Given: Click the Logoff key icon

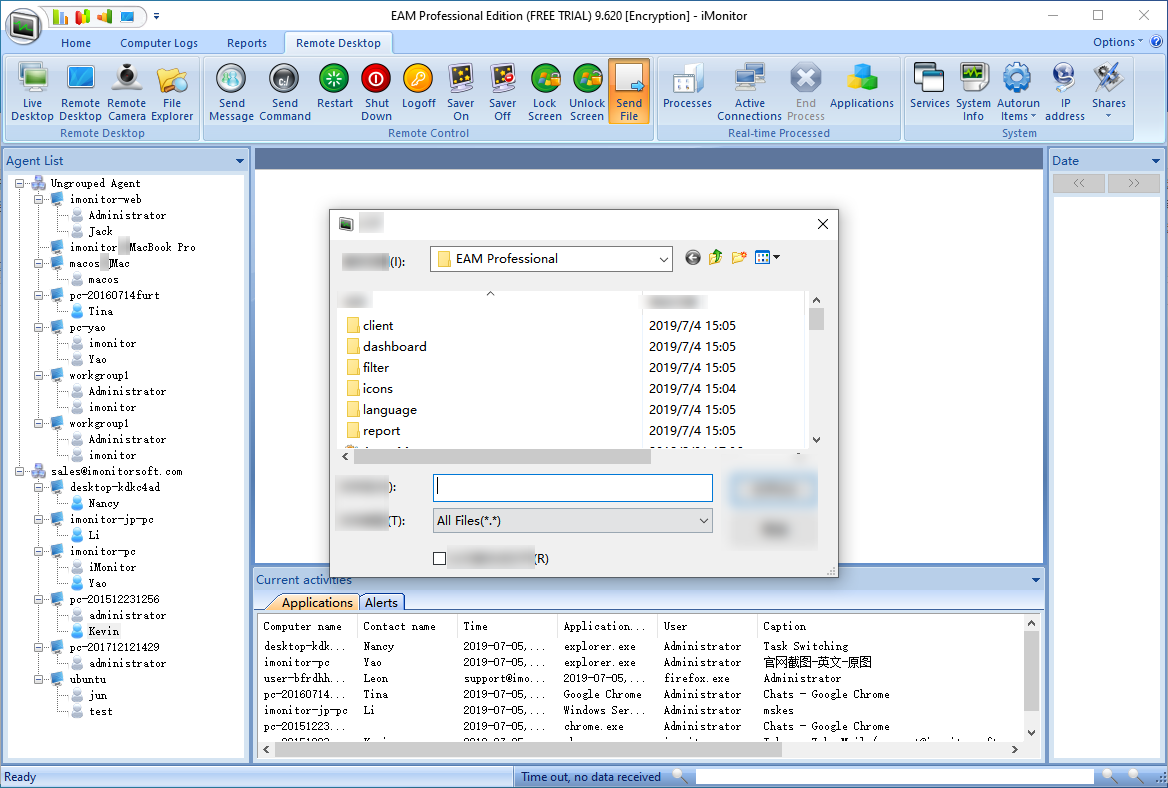Looking at the screenshot, I should [418, 86].
